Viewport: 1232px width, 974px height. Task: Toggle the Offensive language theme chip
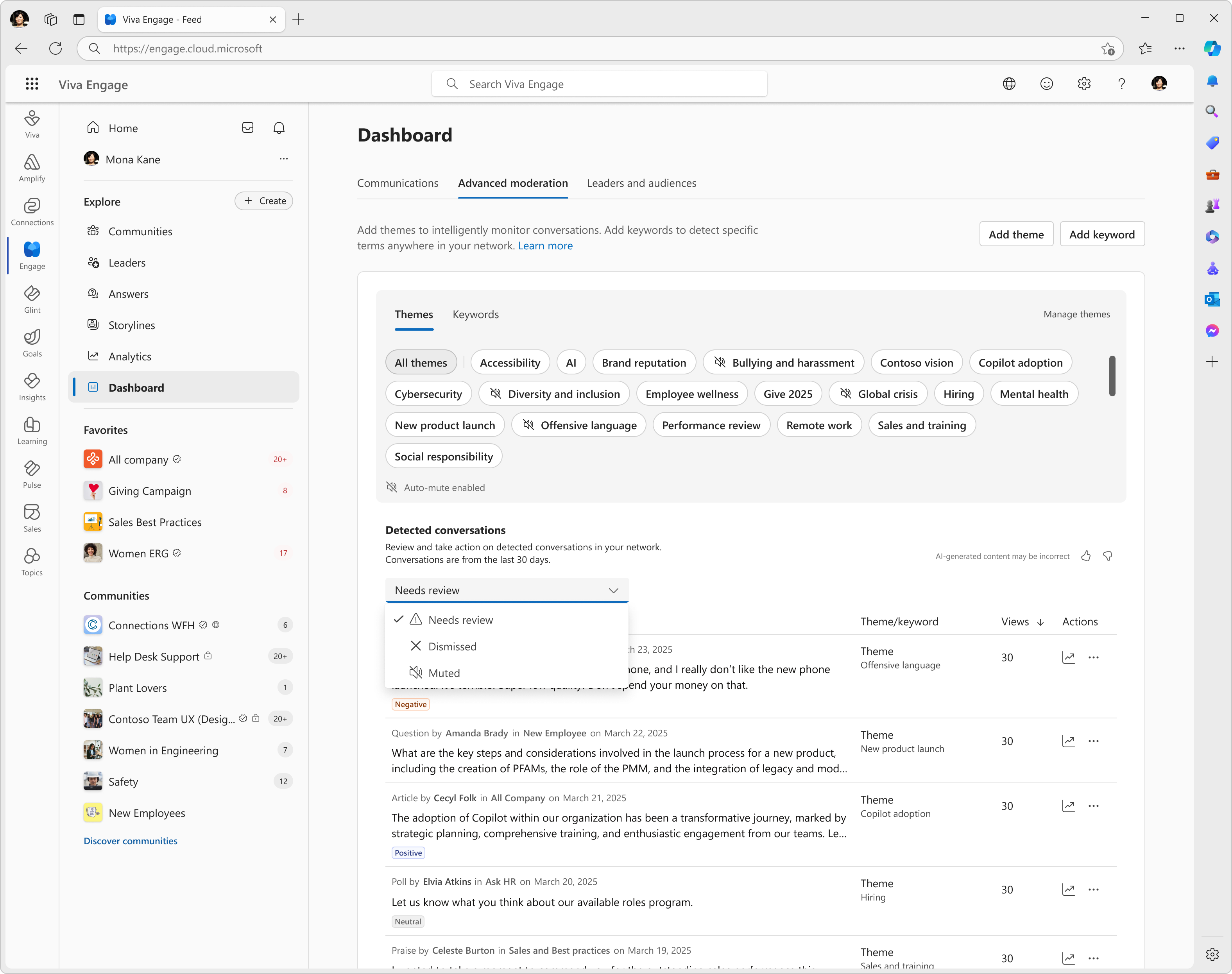(x=579, y=425)
